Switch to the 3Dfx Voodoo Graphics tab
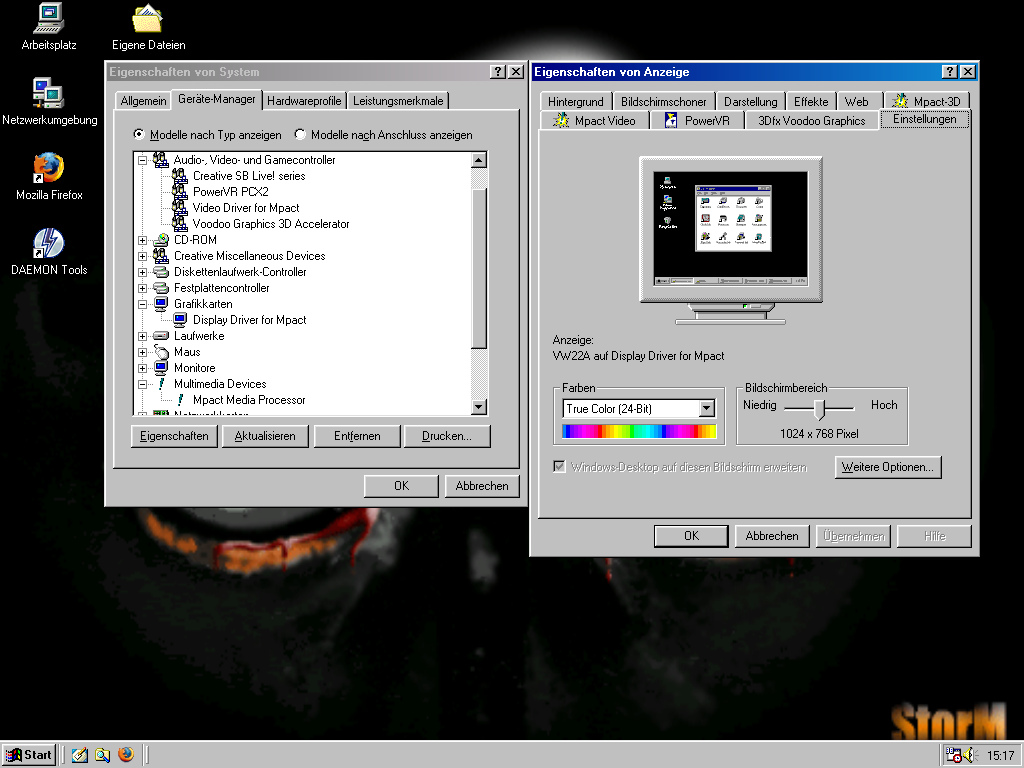This screenshot has height=768, width=1024. (811, 120)
